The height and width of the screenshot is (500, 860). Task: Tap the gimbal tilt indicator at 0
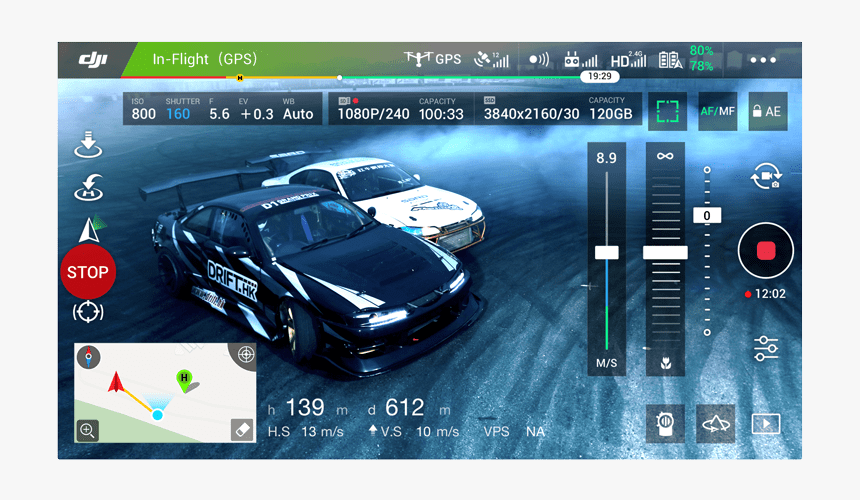707,215
